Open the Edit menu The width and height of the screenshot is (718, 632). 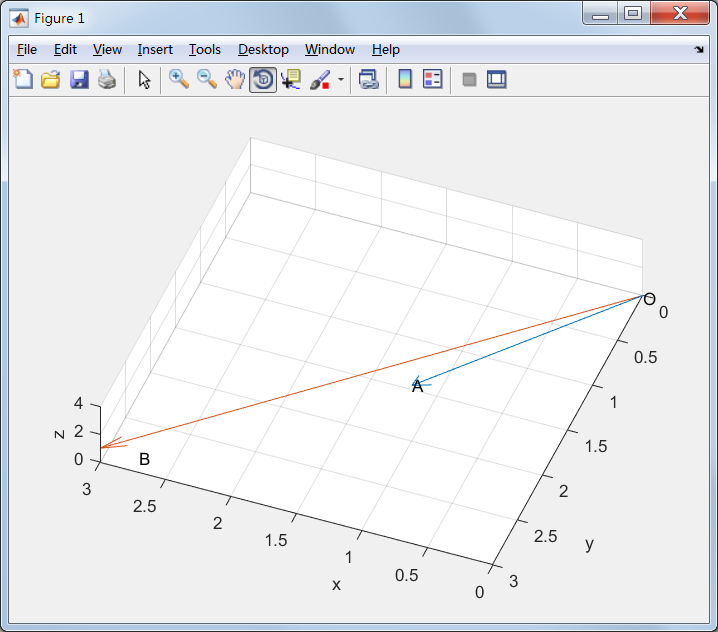(65, 49)
